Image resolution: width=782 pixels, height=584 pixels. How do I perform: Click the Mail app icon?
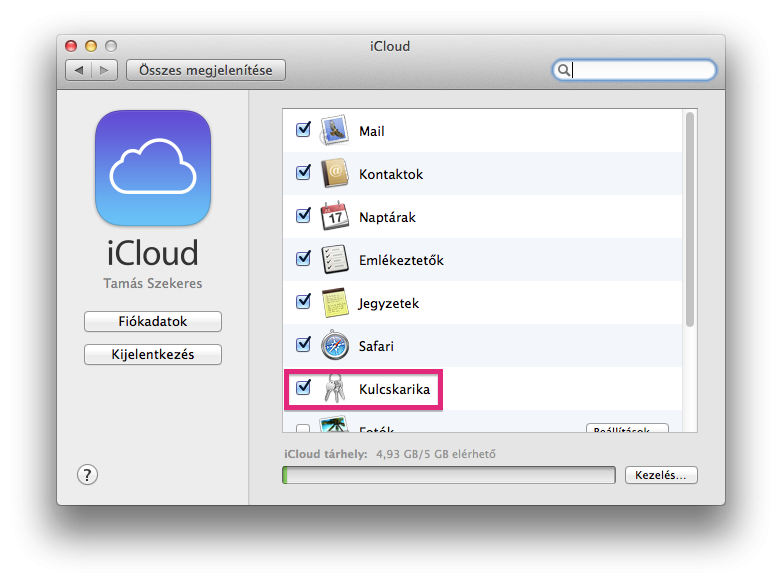(x=334, y=131)
